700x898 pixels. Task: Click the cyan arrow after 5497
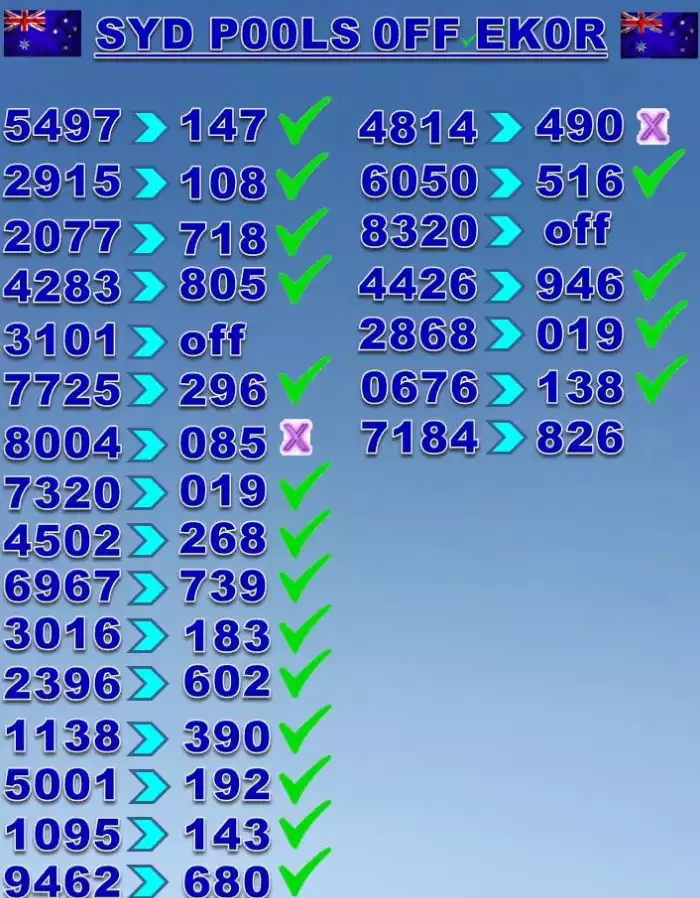click(150, 127)
